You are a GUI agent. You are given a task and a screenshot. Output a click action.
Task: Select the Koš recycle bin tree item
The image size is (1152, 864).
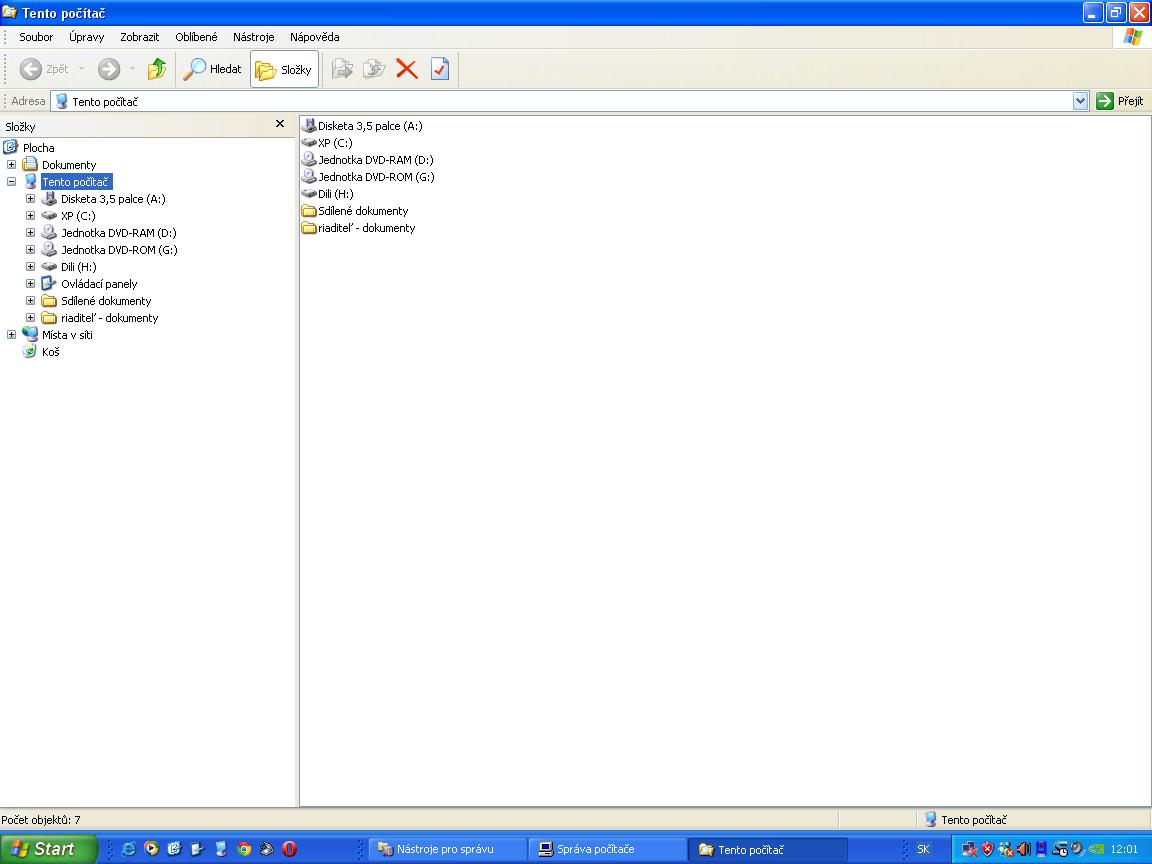(50, 352)
